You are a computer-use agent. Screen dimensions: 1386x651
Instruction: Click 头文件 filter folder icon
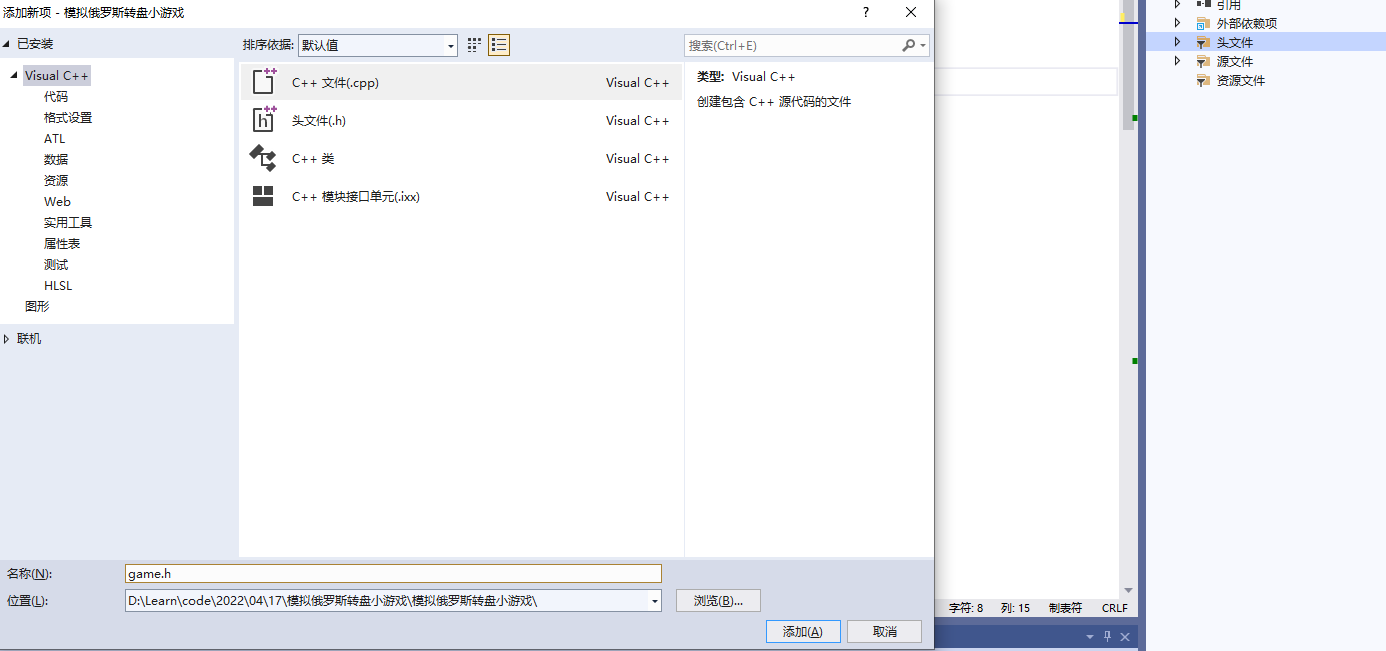point(1203,42)
